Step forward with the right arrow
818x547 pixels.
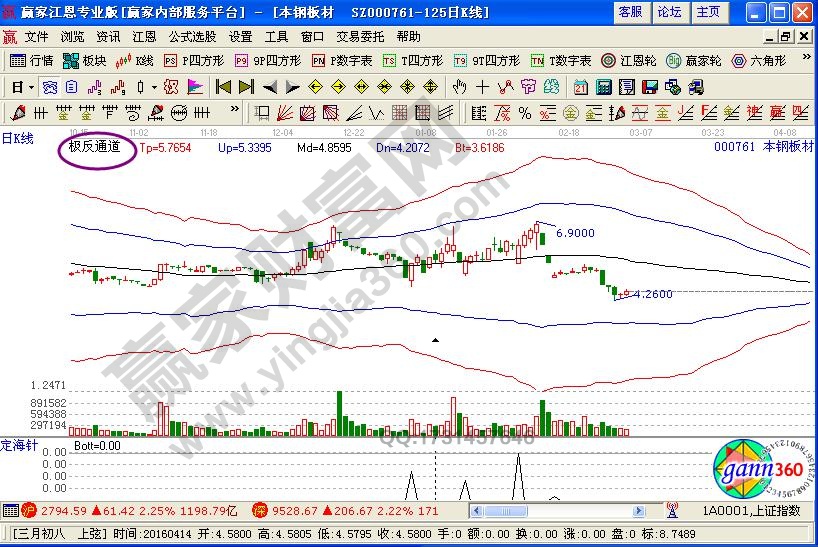[293, 87]
